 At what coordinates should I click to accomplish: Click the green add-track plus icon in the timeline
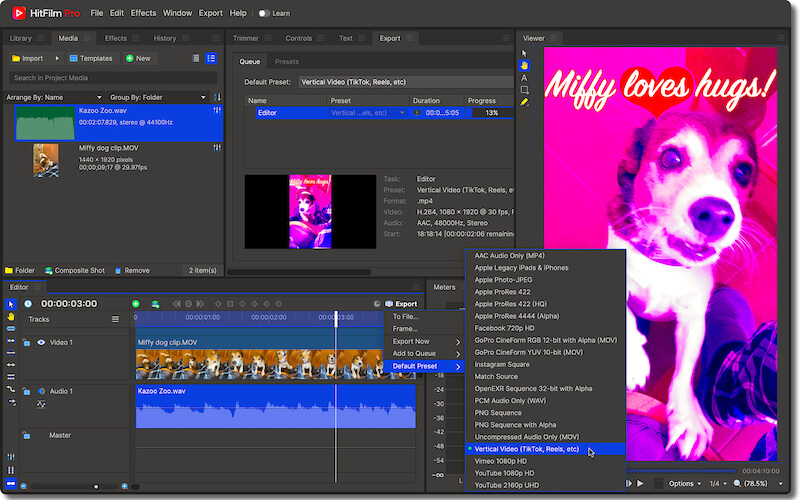pyautogui.click(x=136, y=304)
